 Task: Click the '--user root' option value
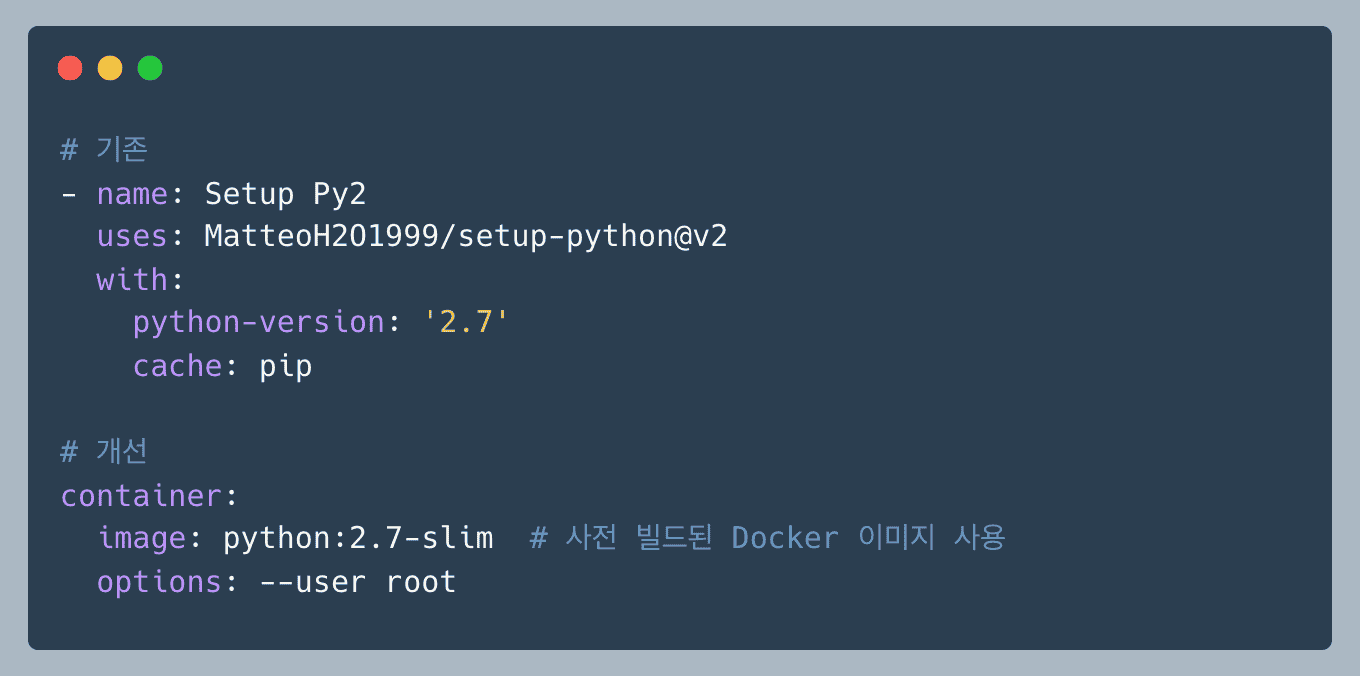coord(358,581)
